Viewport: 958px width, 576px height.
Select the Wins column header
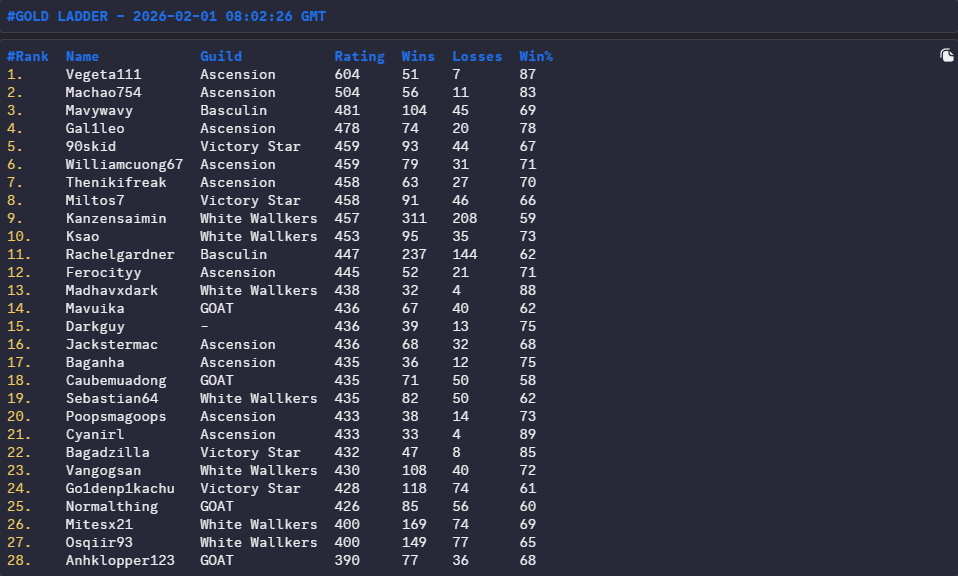[x=418, y=57]
